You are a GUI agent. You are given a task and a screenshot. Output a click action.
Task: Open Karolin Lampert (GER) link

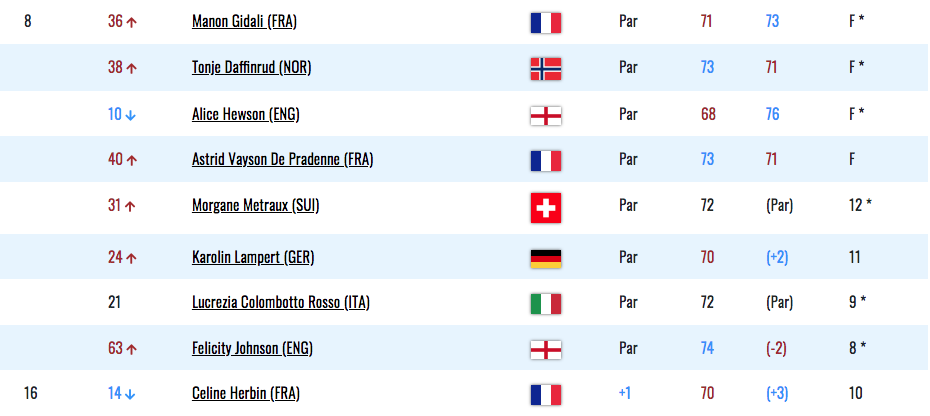click(x=253, y=258)
